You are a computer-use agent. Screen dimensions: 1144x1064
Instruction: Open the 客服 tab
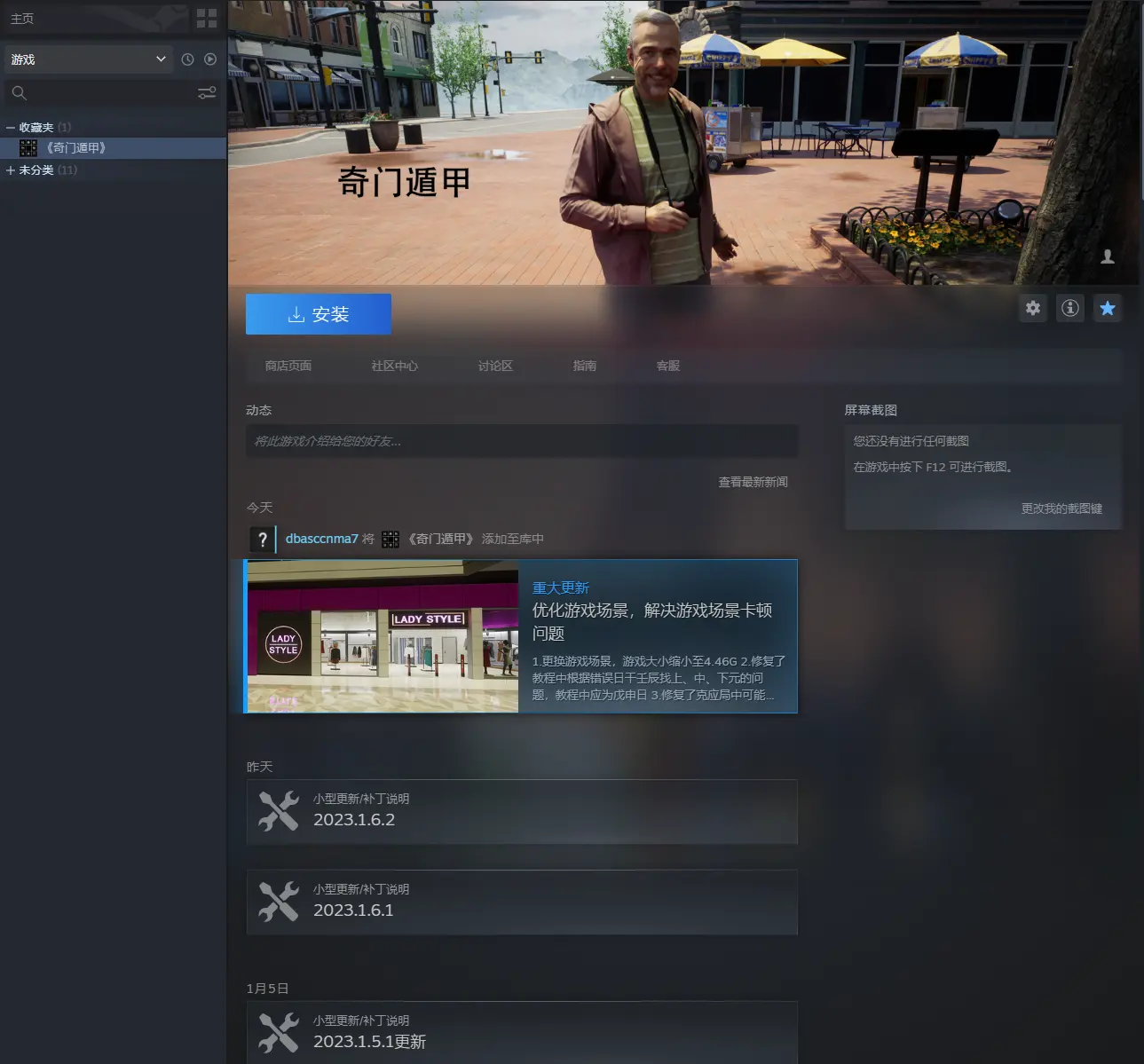668,366
